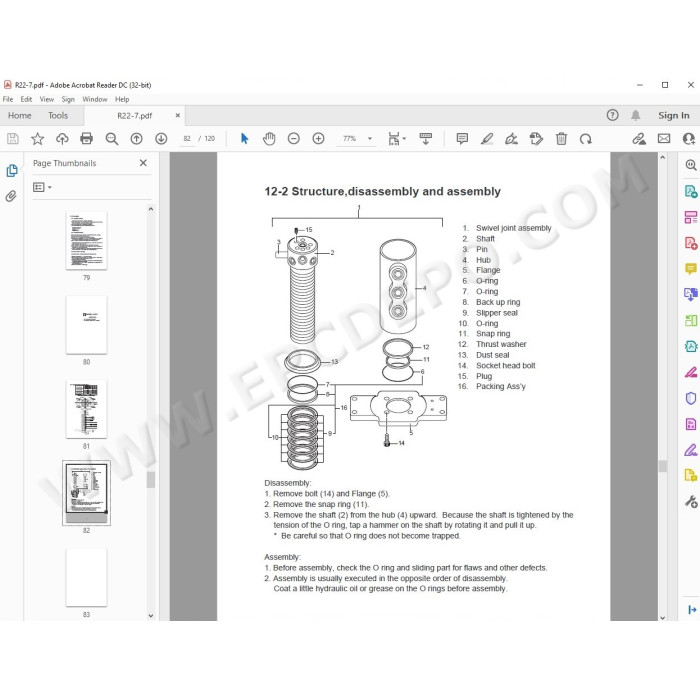Screen dimensions: 700x700
Task: Open the zoom percentage dropdown
Action: (370, 139)
